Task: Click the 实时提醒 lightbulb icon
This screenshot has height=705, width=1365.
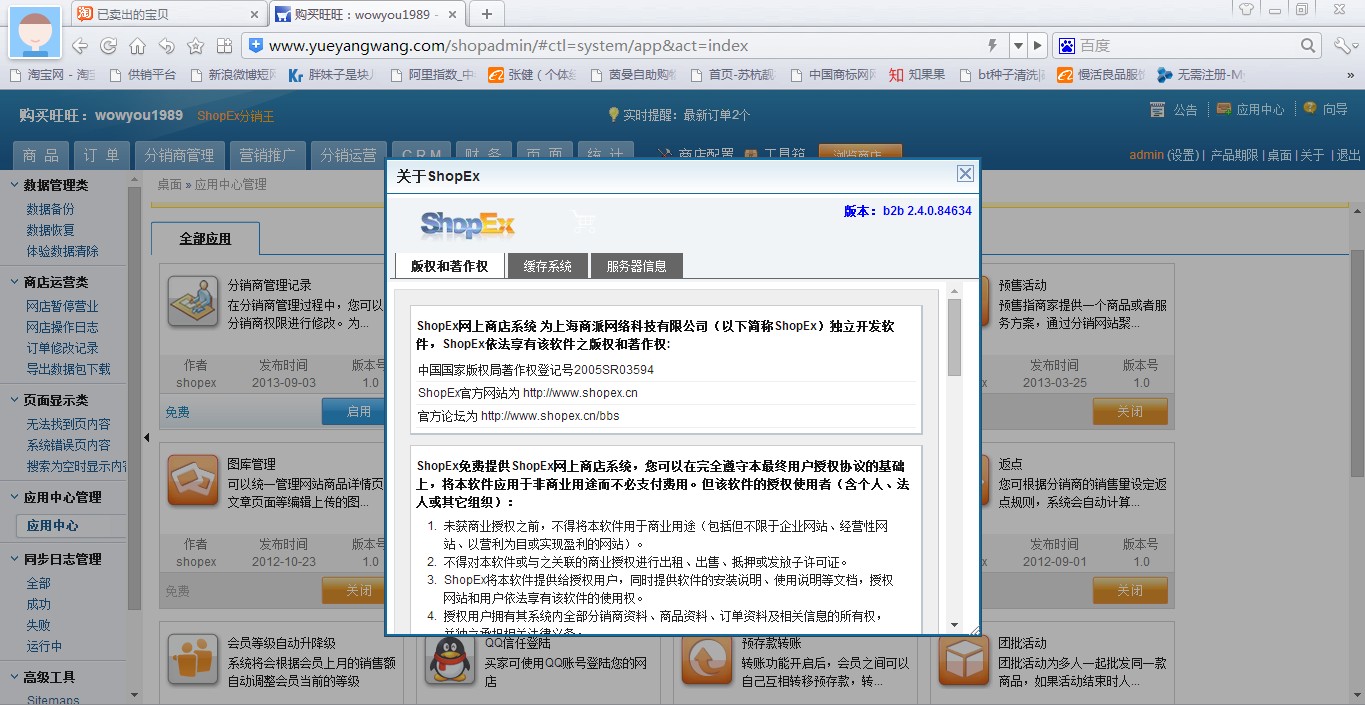Action: 614,115
